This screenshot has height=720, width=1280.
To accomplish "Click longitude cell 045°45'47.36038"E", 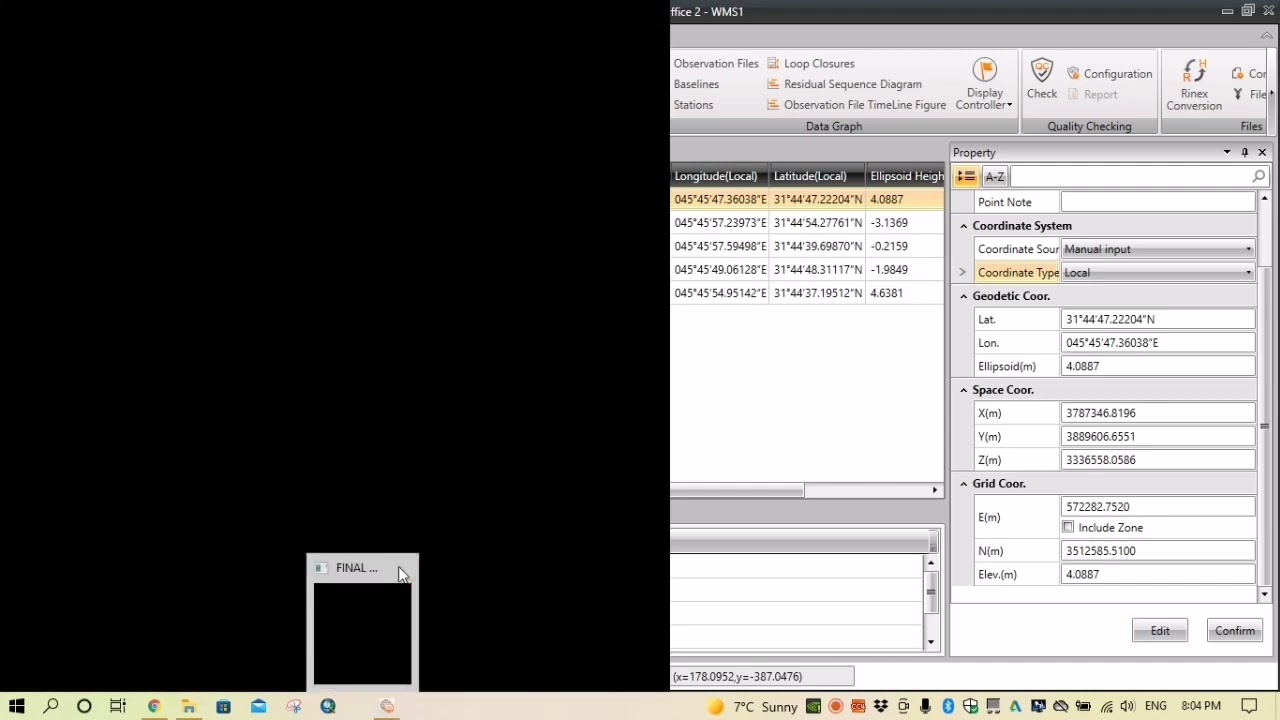I will point(720,199).
